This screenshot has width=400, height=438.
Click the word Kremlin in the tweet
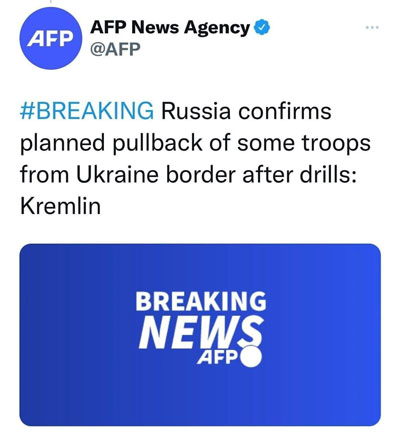(60, 206)
